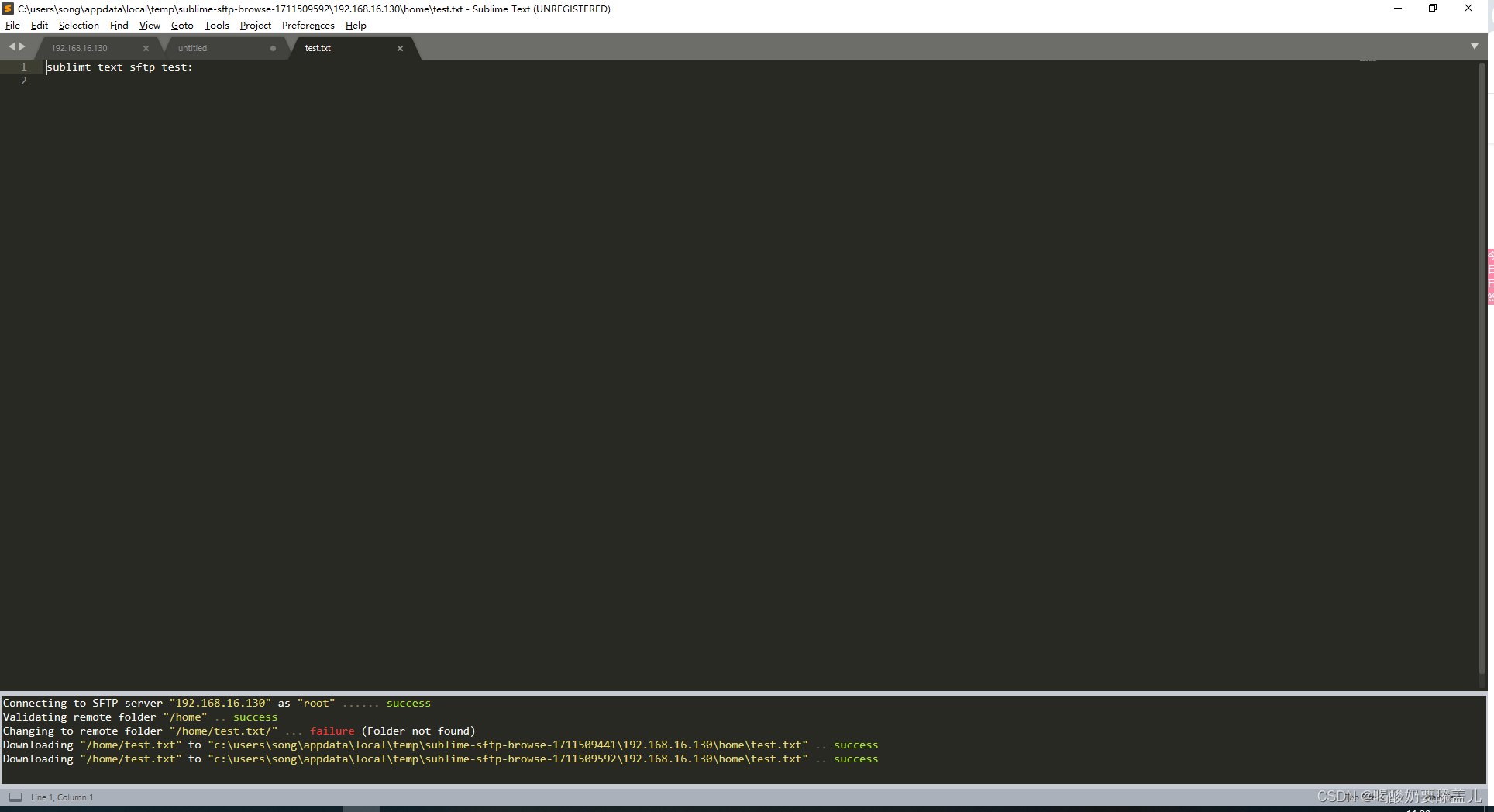Open the Preferences menu
The image size is (1494, 812).
[x=308, y=26]
